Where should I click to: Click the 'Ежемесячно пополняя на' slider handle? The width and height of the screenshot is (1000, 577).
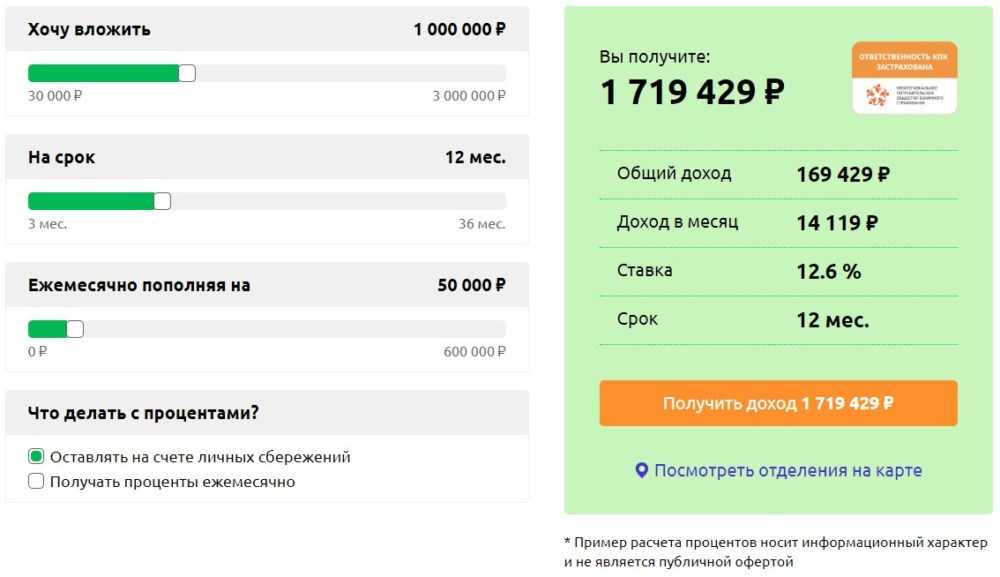click(75, 329)
